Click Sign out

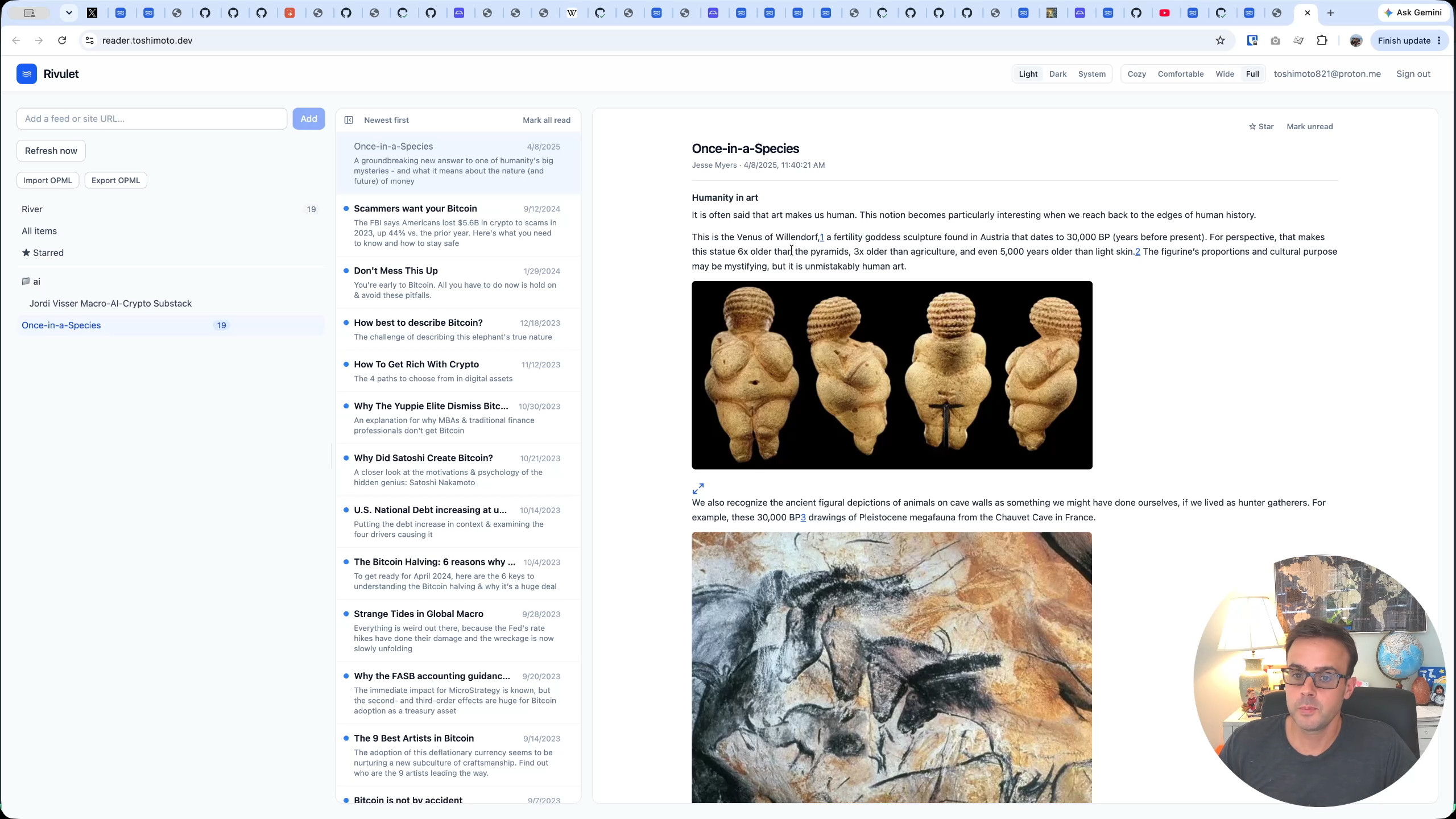pyautogui.click(x=1413, y=74)
